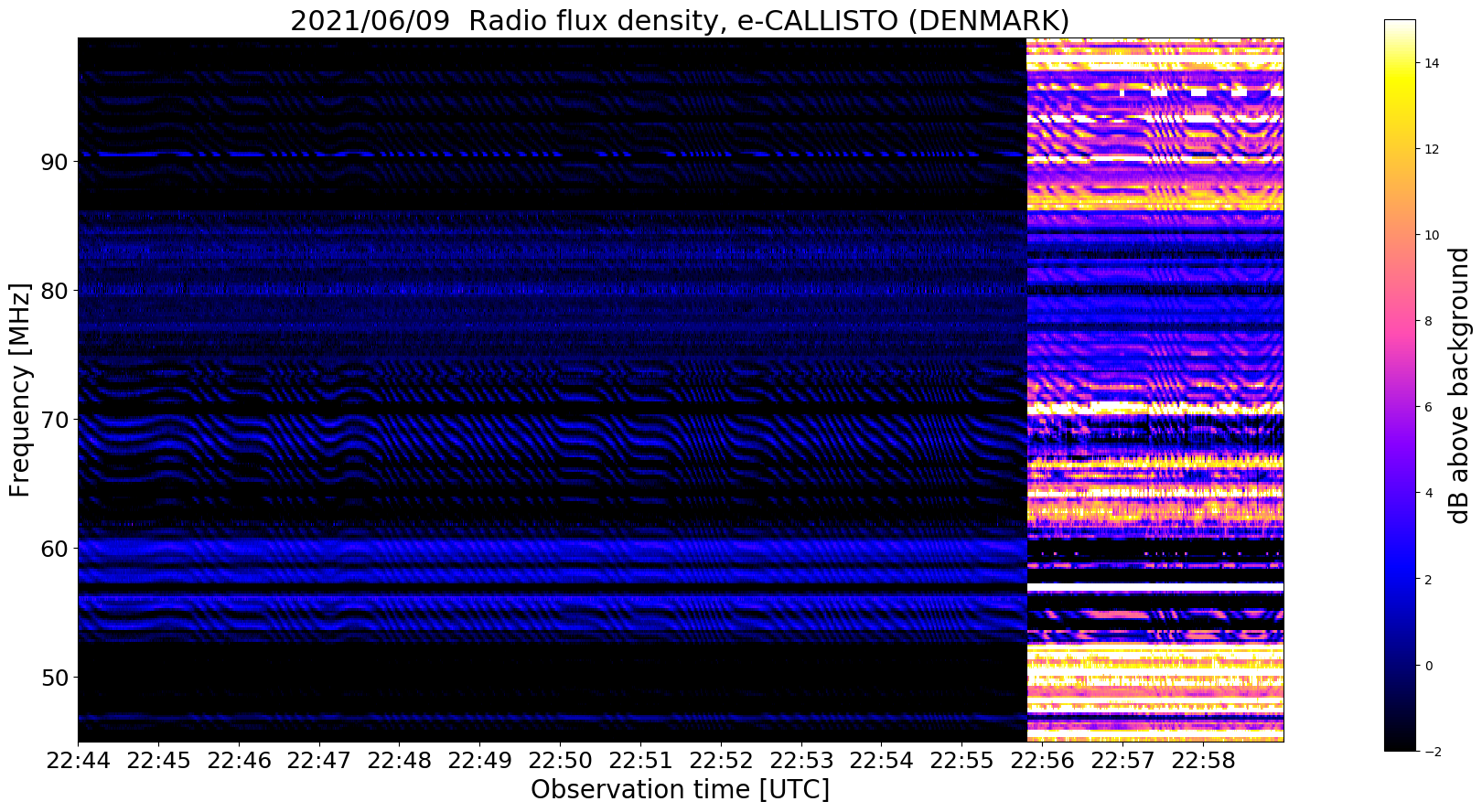The image size is (1482, 812).
Task: Click the 22:46 time tick label
Action: tap(239, 760)
